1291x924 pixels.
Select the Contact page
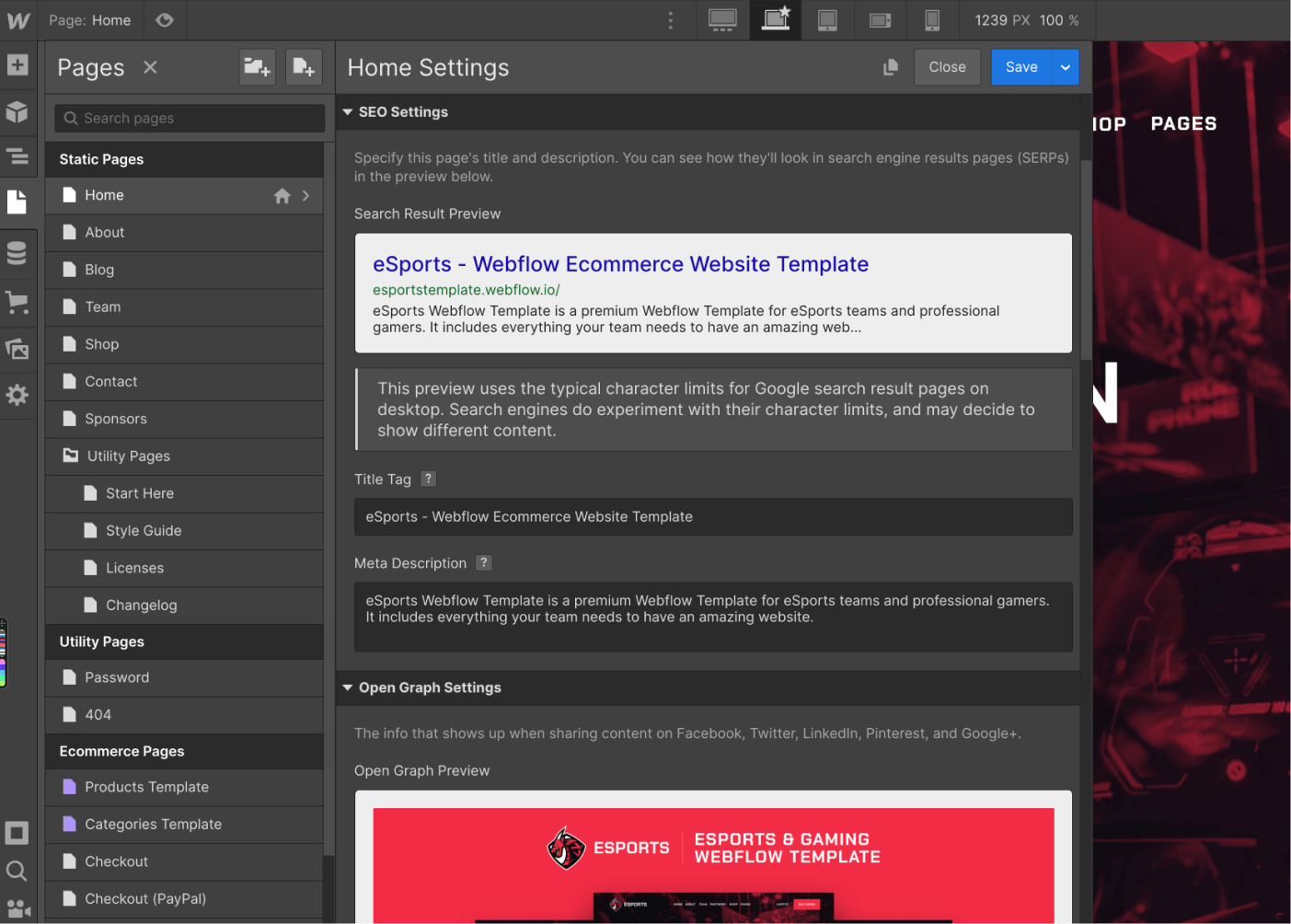[184, 382]
